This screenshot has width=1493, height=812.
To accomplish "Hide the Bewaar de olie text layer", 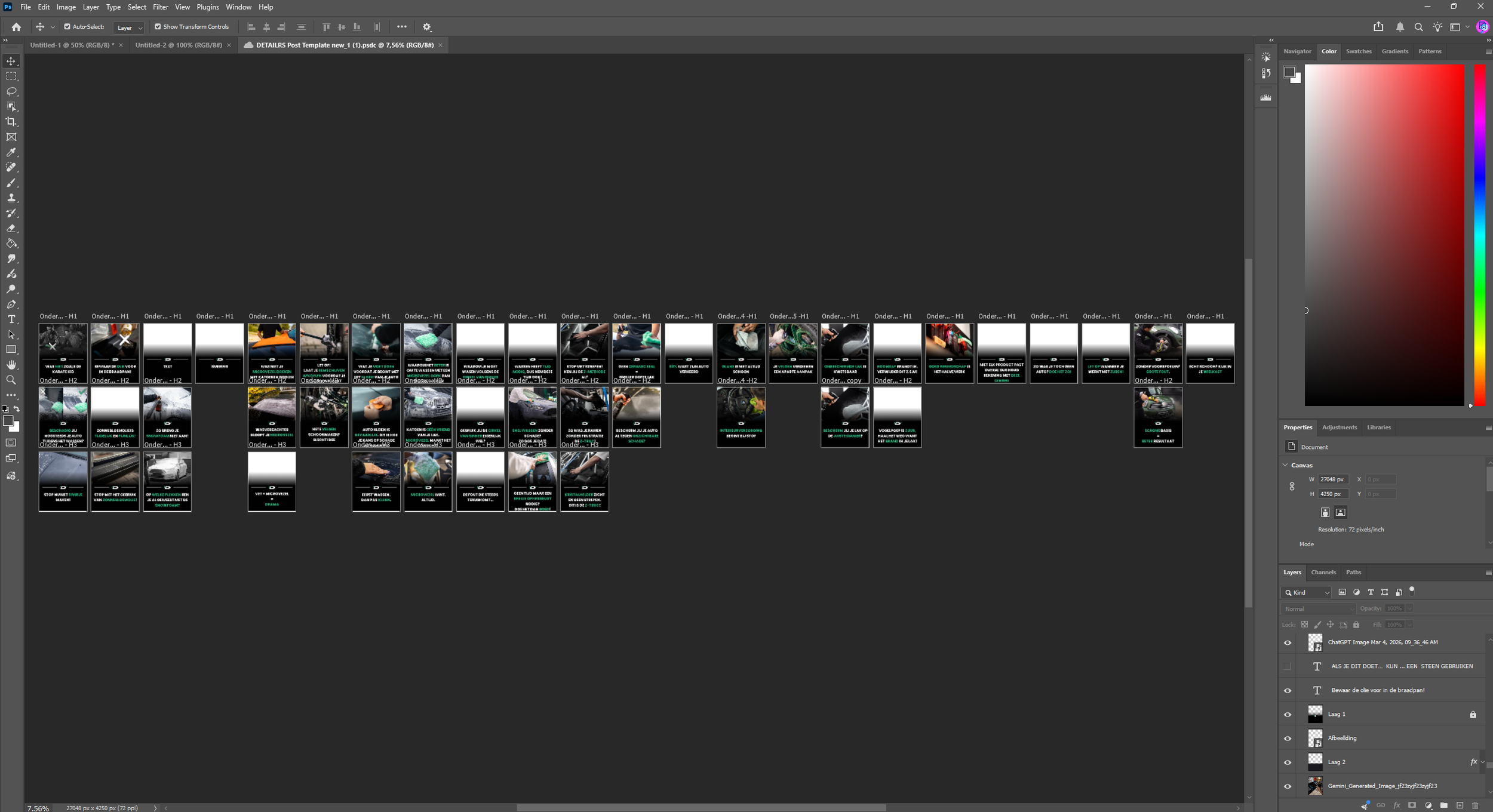I will click(1288, 691).
